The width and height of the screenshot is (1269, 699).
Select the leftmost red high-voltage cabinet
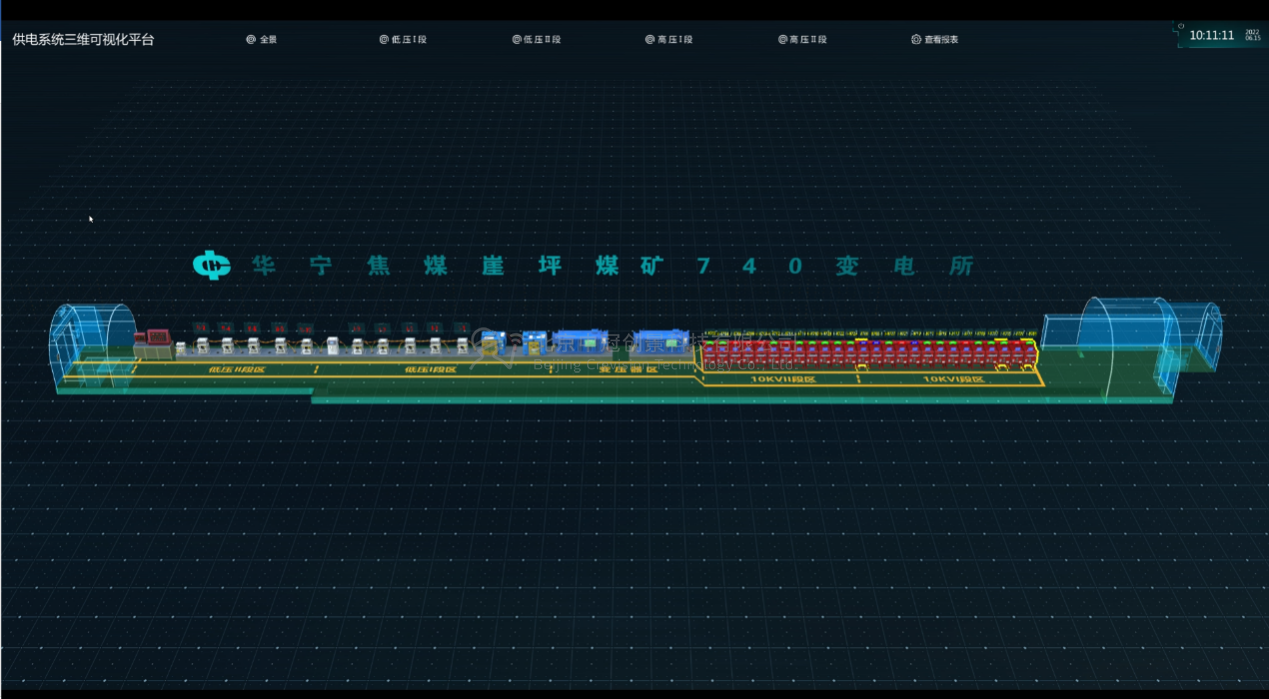(x=710, y=354)
